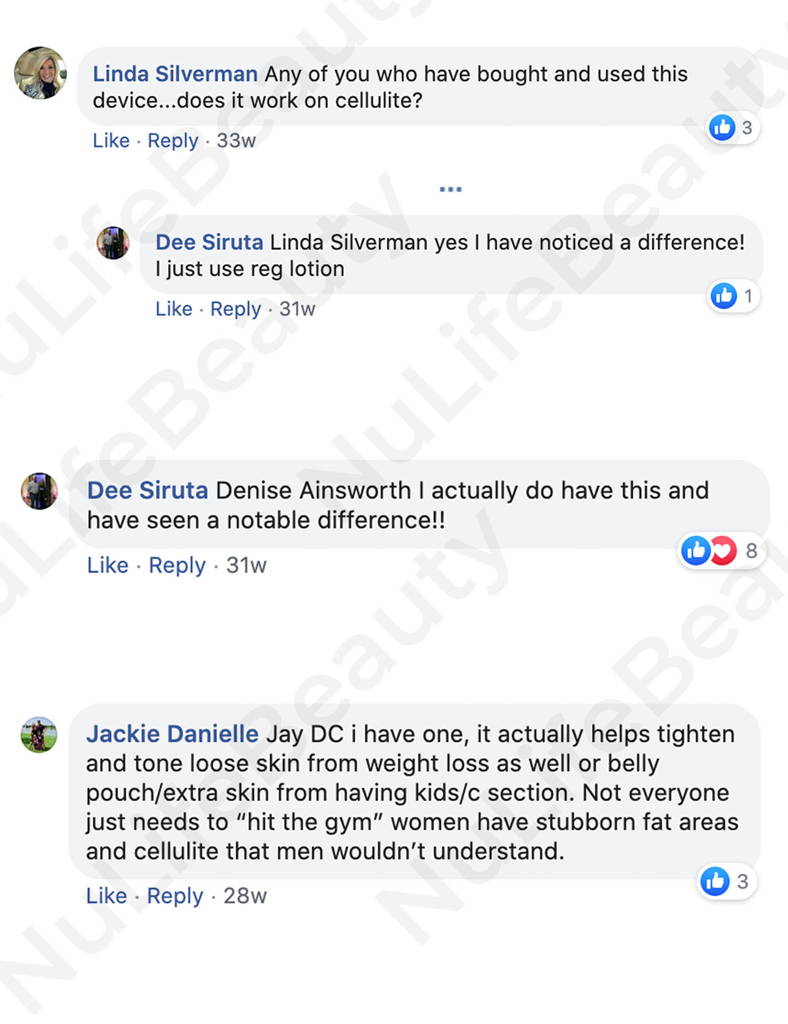Reply to Linda Silverman's comment
This screenshot has height=1024, width=788.
[173, 140]
